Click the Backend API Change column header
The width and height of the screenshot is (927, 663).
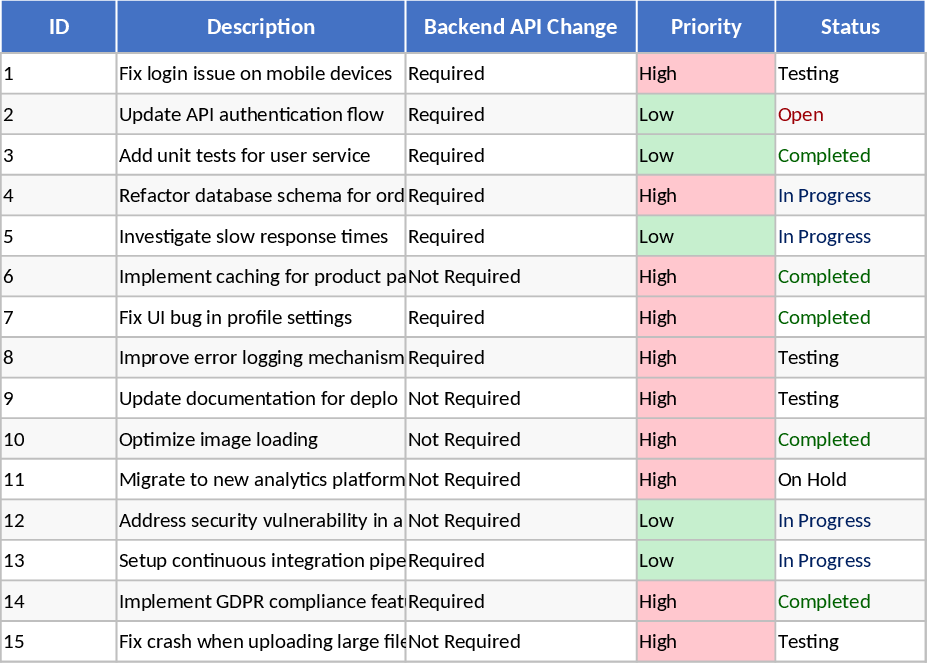pyautogui.click(x=518, y=27)
